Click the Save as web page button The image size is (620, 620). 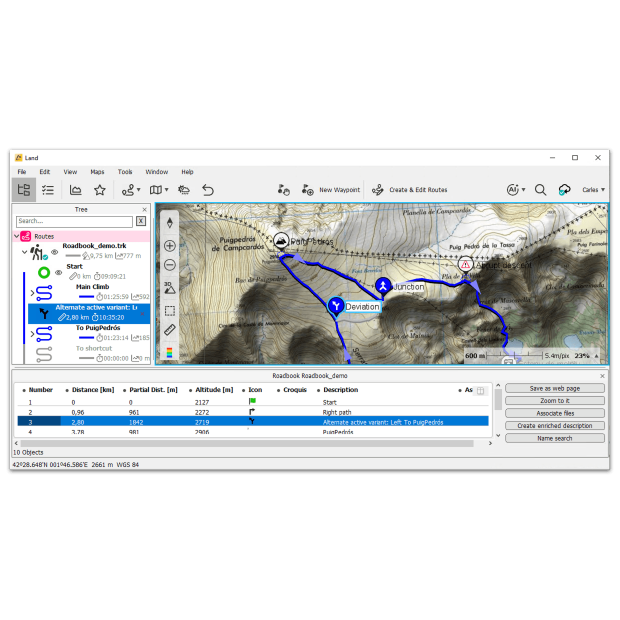(x=555, y=388)
